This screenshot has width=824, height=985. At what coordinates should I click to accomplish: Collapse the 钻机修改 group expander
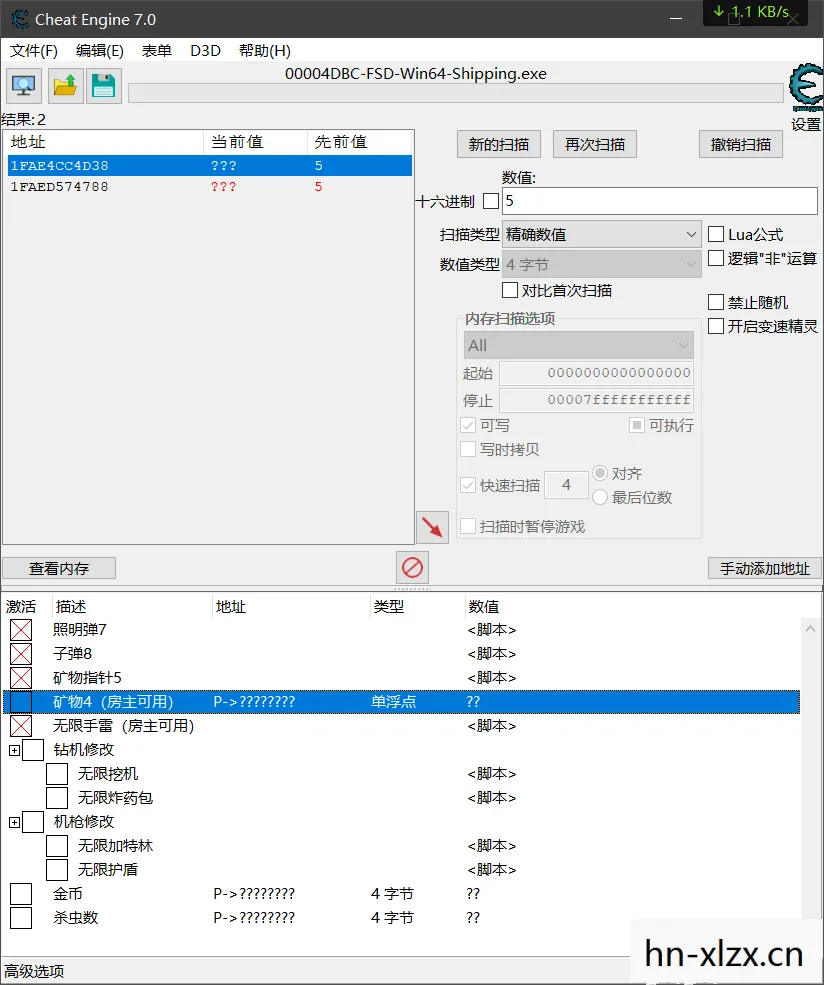(x=14, y=750)
